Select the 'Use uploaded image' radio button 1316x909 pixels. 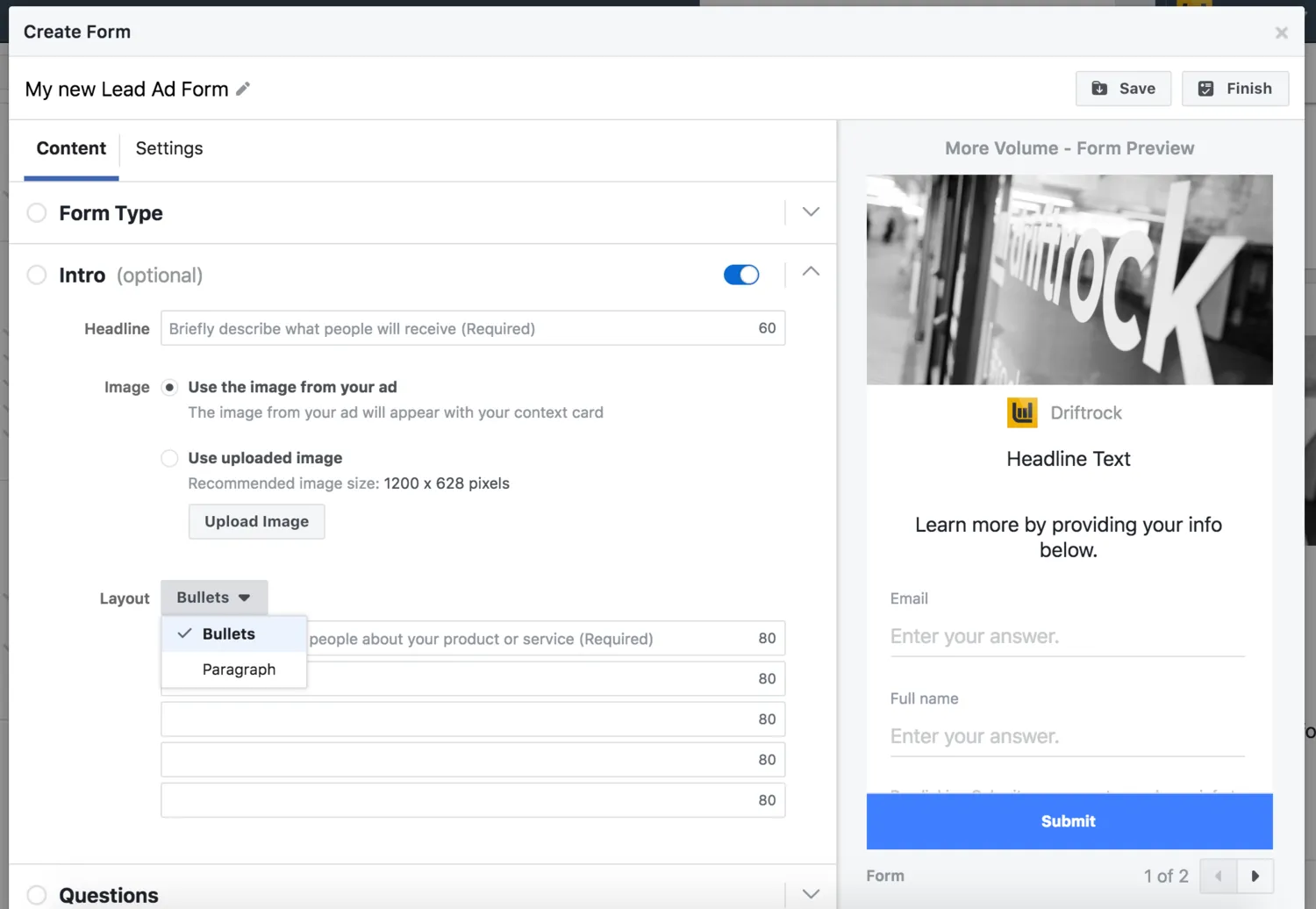pos(169,458)
